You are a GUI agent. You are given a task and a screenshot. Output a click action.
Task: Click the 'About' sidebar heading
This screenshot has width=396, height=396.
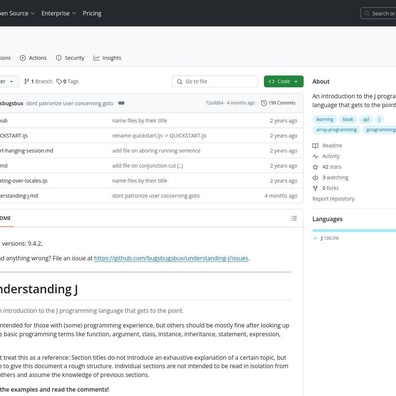(321, 81)
